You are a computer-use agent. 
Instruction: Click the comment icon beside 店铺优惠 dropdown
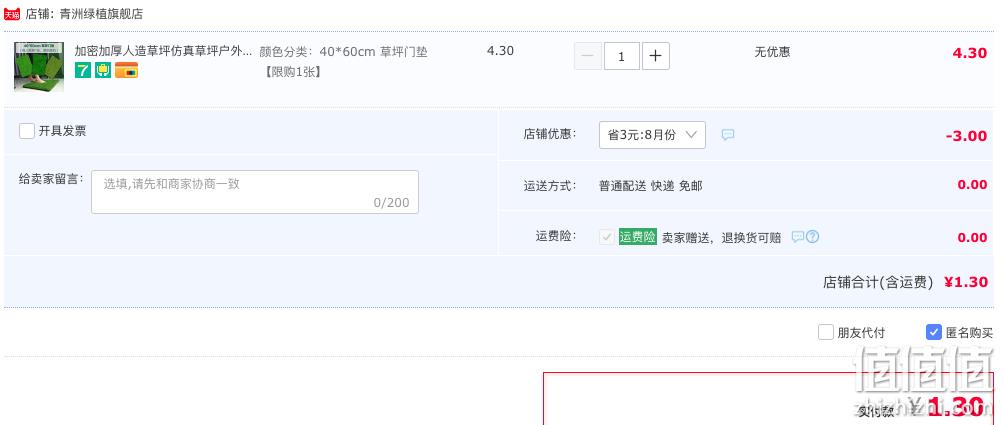point(728,134)
